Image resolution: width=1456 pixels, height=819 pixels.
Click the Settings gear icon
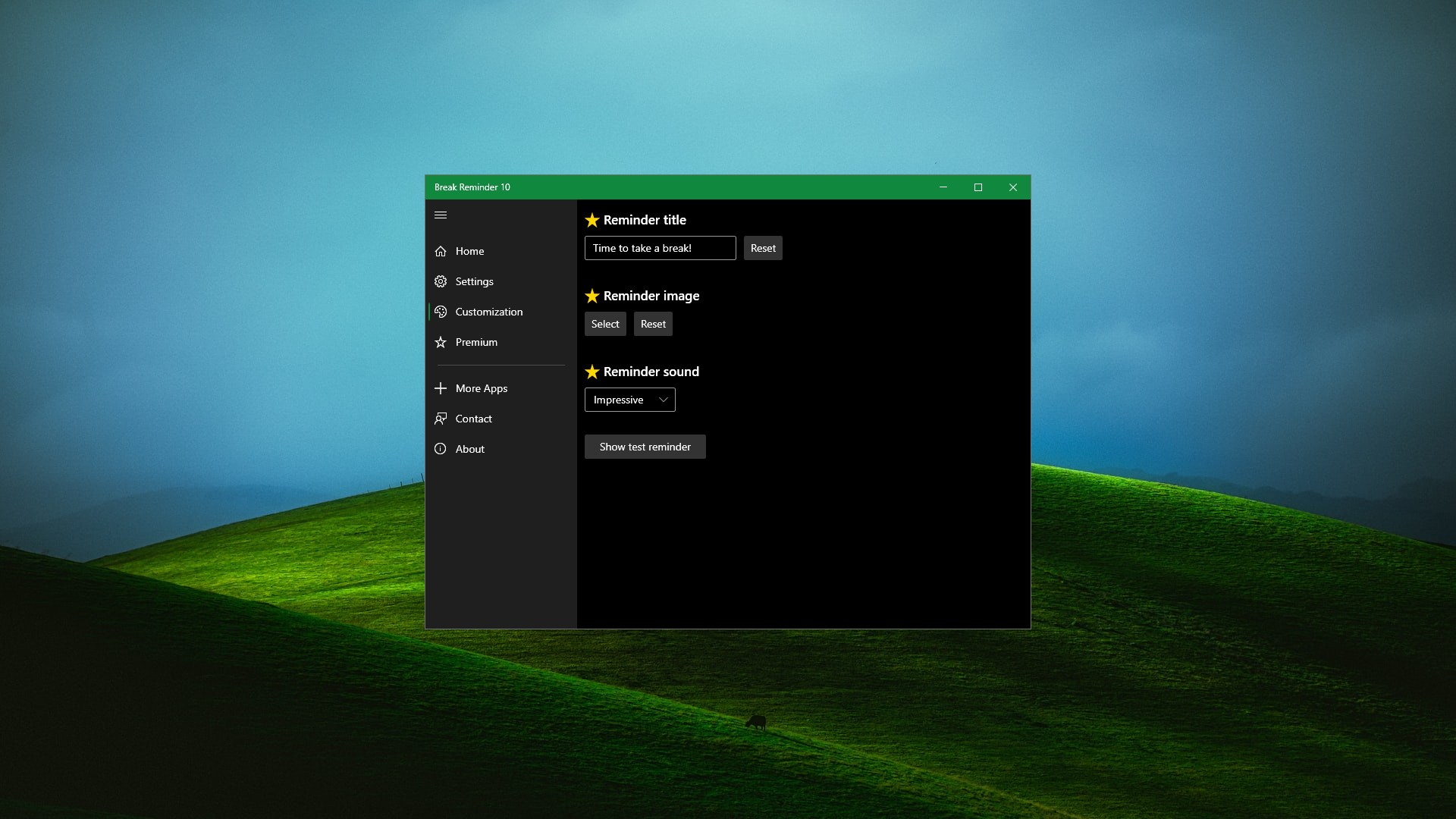[x=441, y=281]
